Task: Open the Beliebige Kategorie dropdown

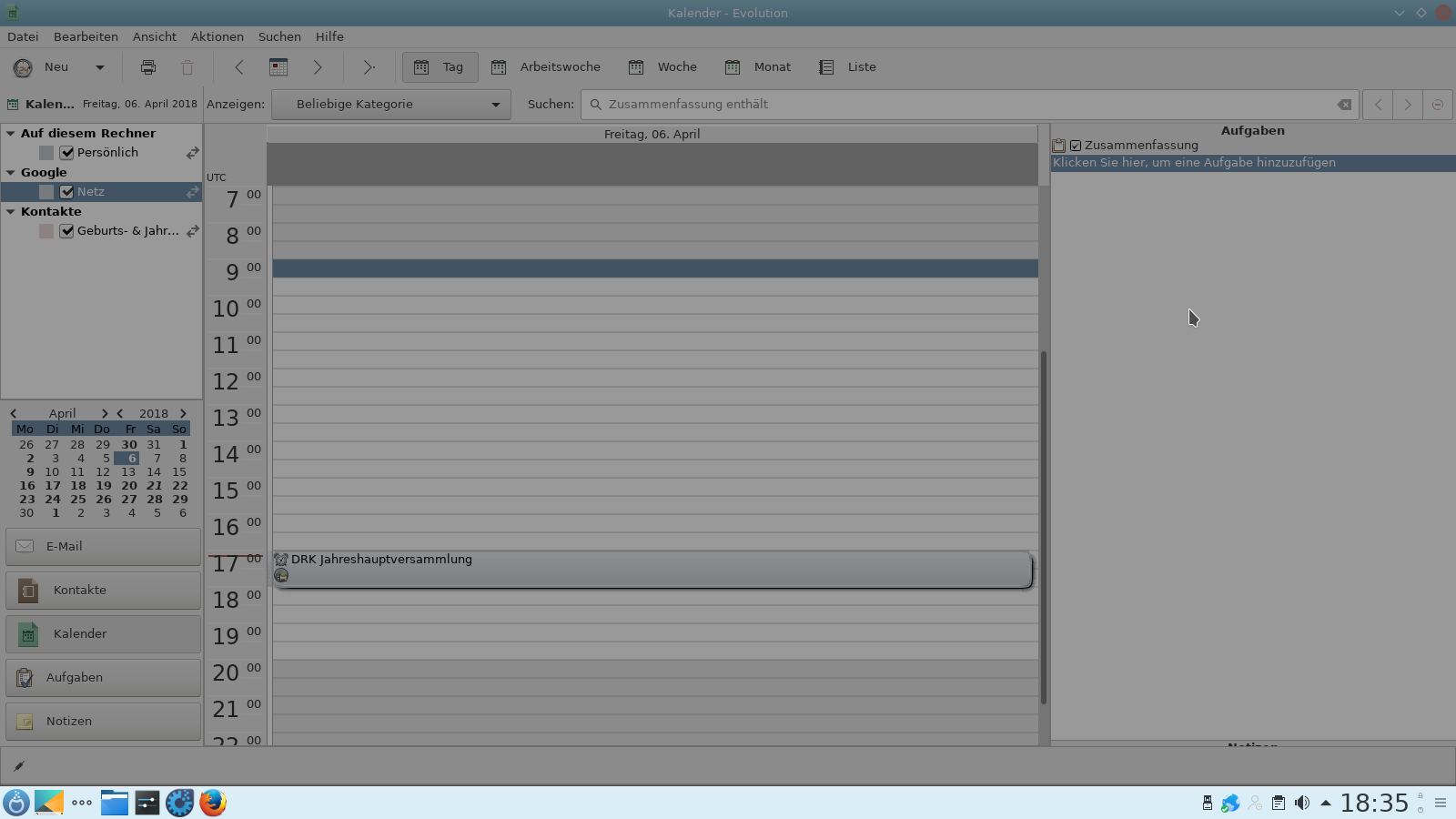Action: point(391,105)
